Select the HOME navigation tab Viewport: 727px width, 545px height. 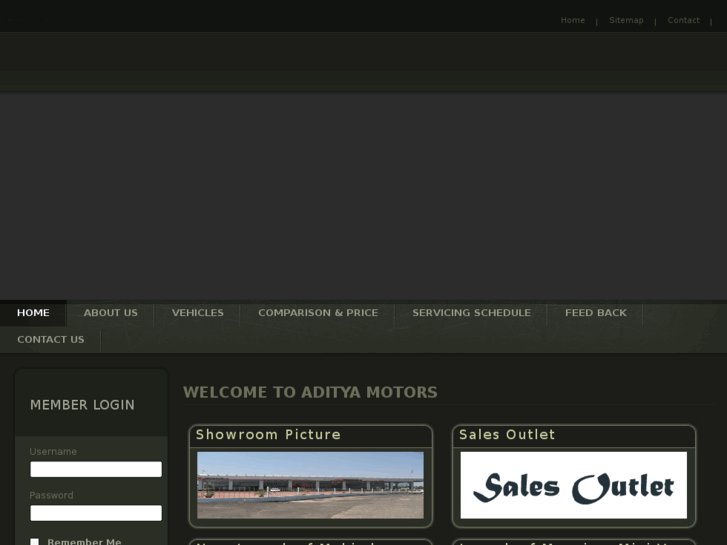click(x=33, y=313)
